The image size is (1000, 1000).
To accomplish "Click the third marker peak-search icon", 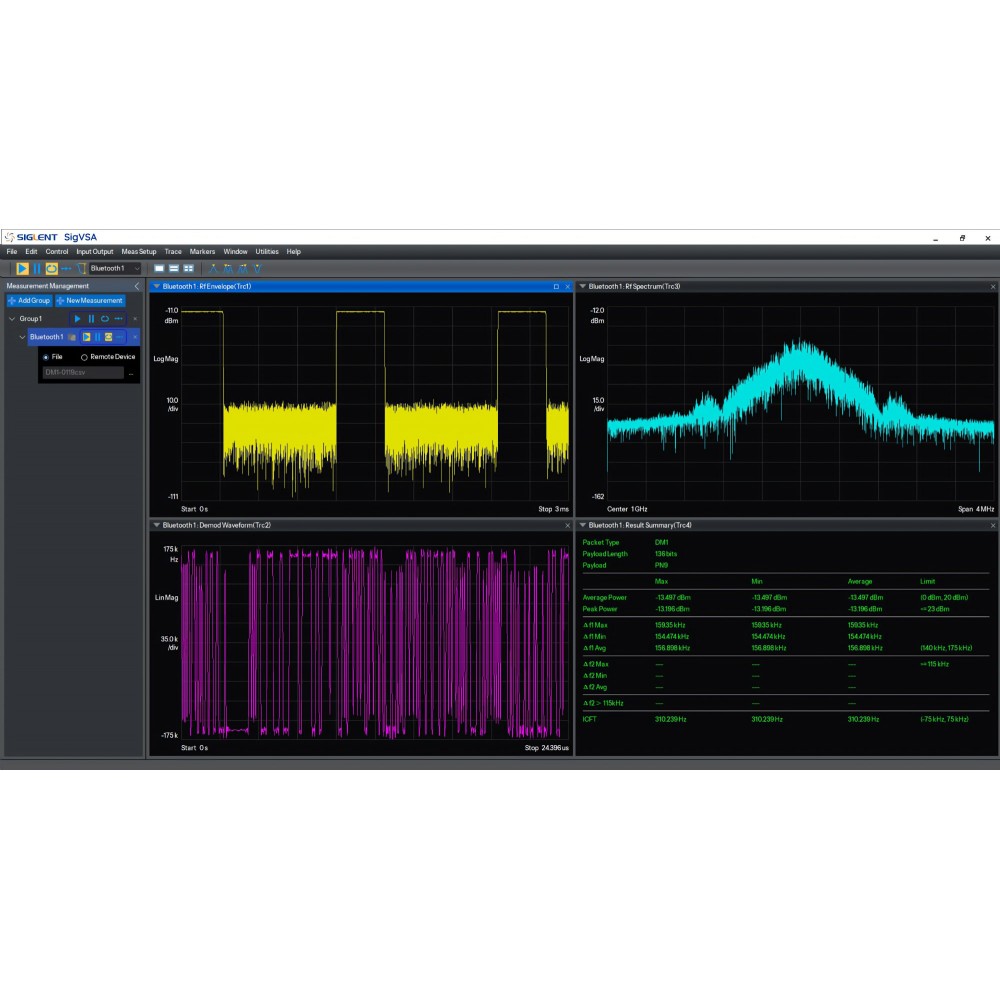I will (x=242, y=268).
